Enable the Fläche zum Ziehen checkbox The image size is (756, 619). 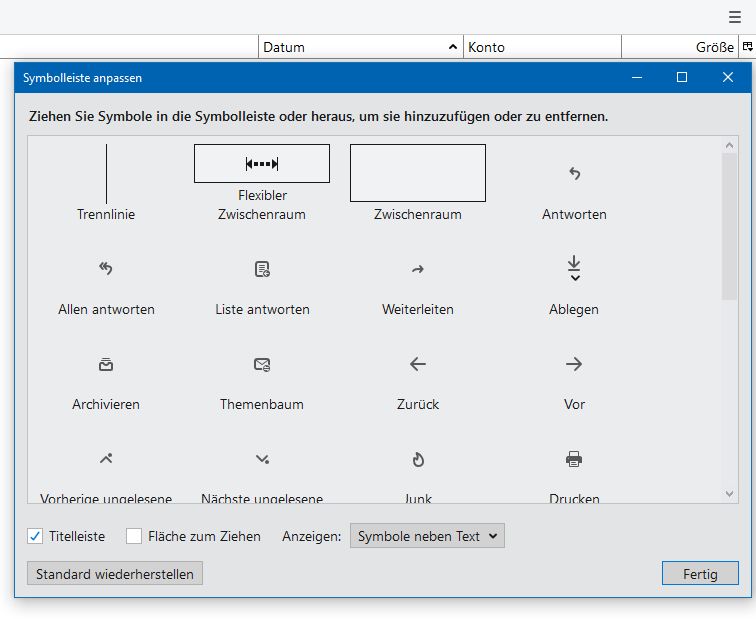pos(134,536)
